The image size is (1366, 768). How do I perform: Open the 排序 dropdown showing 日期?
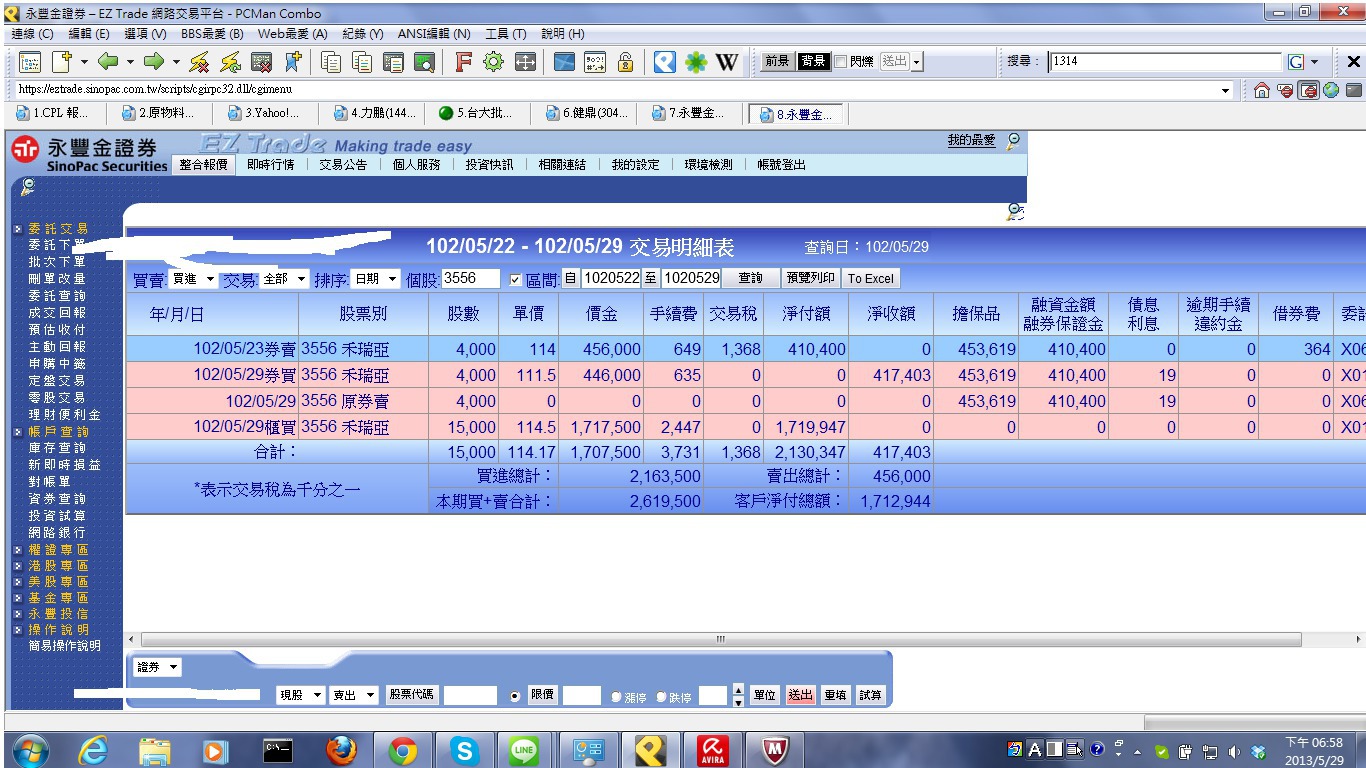[x=375, y=279]
